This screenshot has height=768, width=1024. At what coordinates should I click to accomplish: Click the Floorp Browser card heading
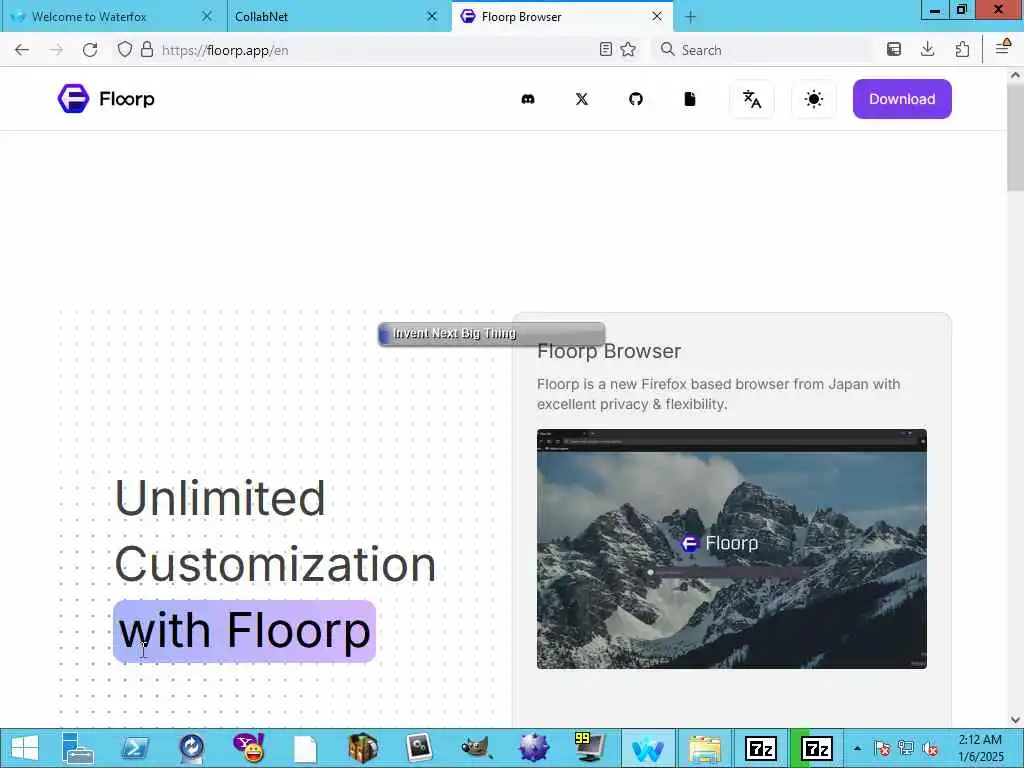coord(609,351)
